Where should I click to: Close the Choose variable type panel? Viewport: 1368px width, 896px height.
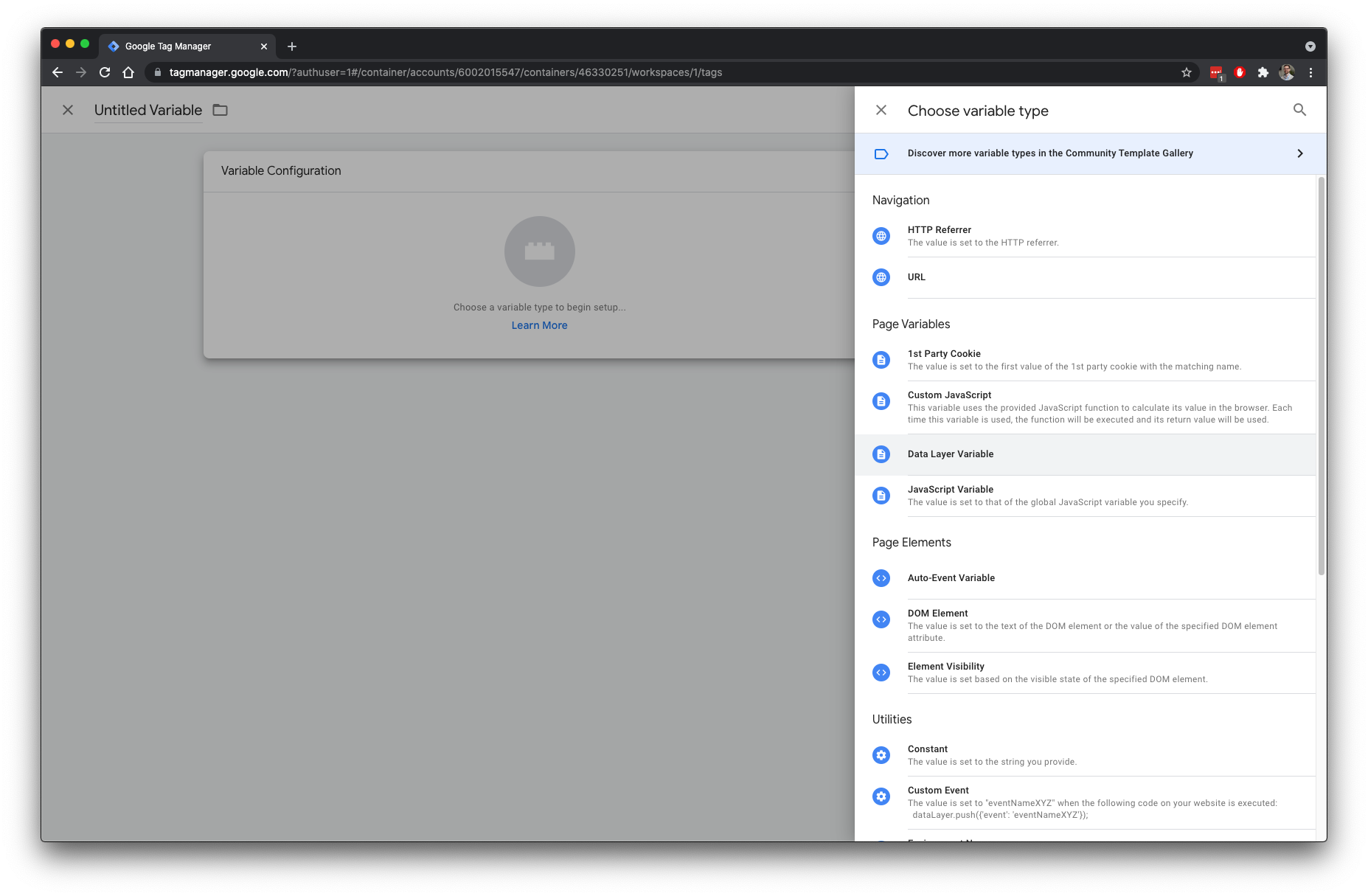coord(881,110)
